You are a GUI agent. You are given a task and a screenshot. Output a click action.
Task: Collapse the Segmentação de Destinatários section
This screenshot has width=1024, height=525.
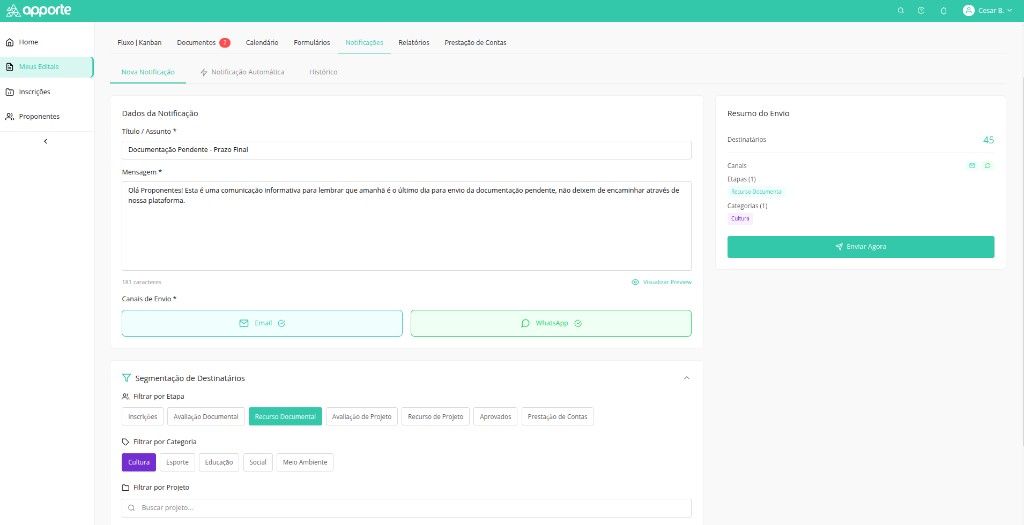pyautogui.click(x=686, y=378)
